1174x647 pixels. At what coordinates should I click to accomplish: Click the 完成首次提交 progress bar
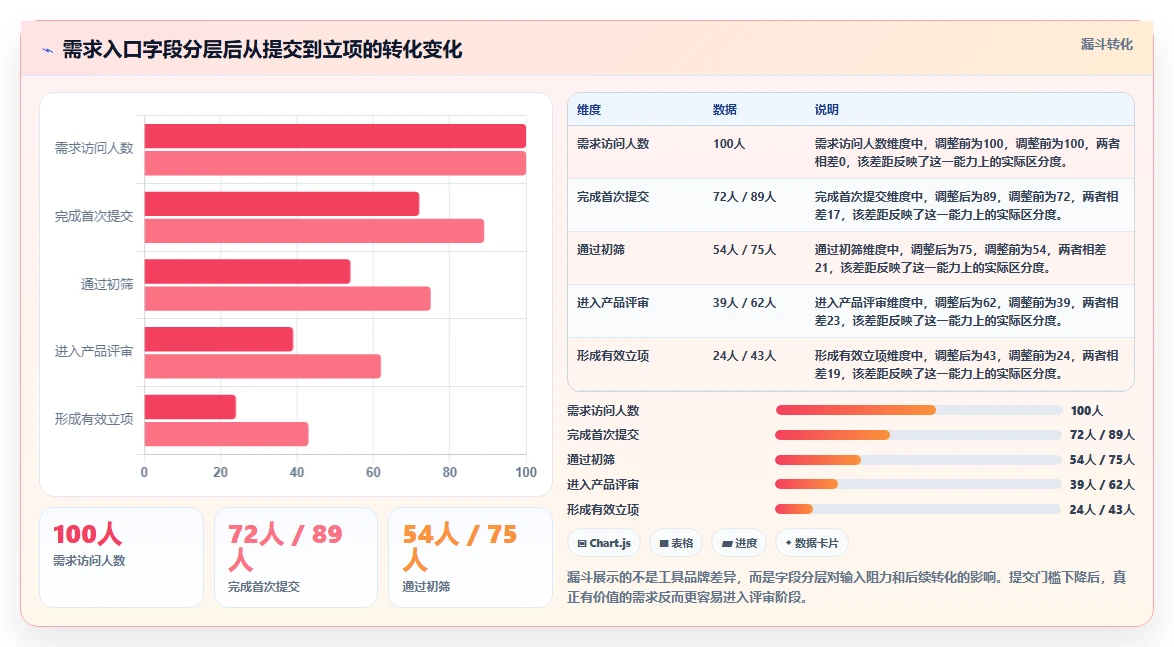(x=919, y=435)
